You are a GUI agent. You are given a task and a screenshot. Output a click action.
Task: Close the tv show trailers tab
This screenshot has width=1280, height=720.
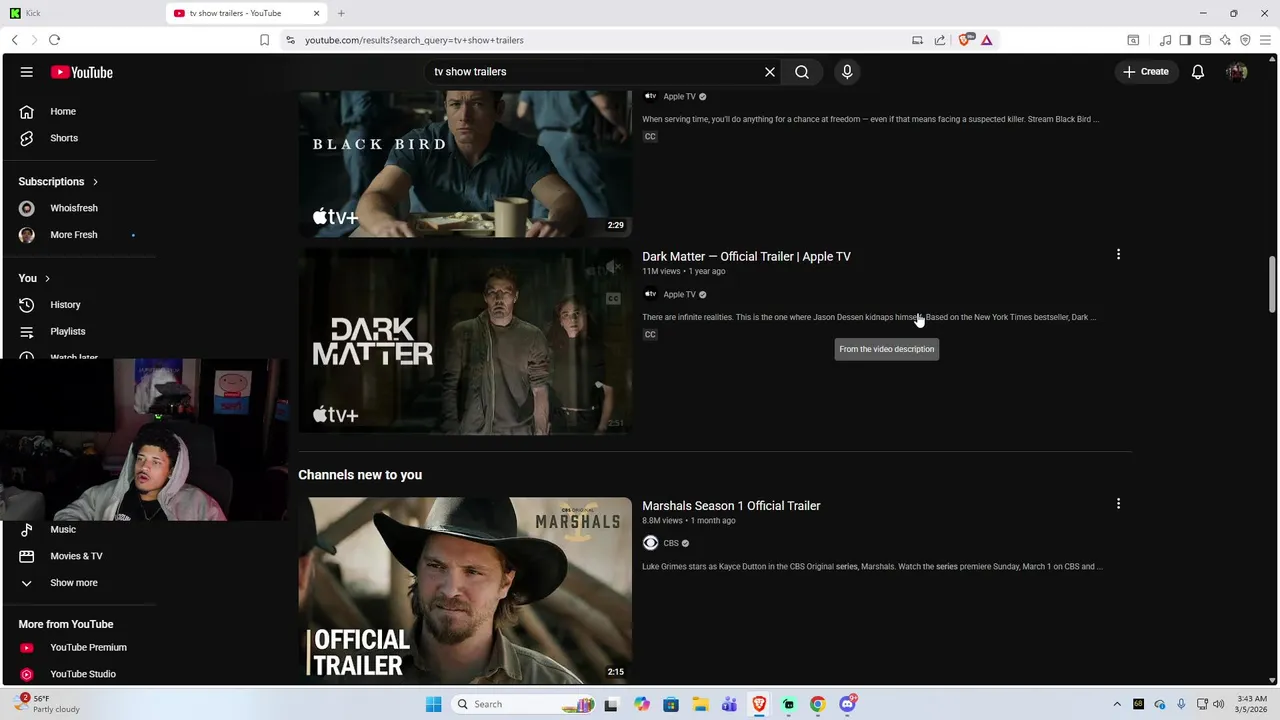pyautogui.click(x=317, y=13)
